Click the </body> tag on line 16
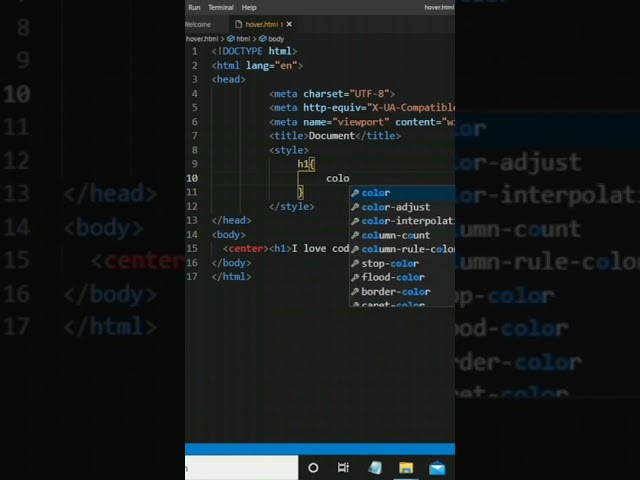 (x=231, y=263)
